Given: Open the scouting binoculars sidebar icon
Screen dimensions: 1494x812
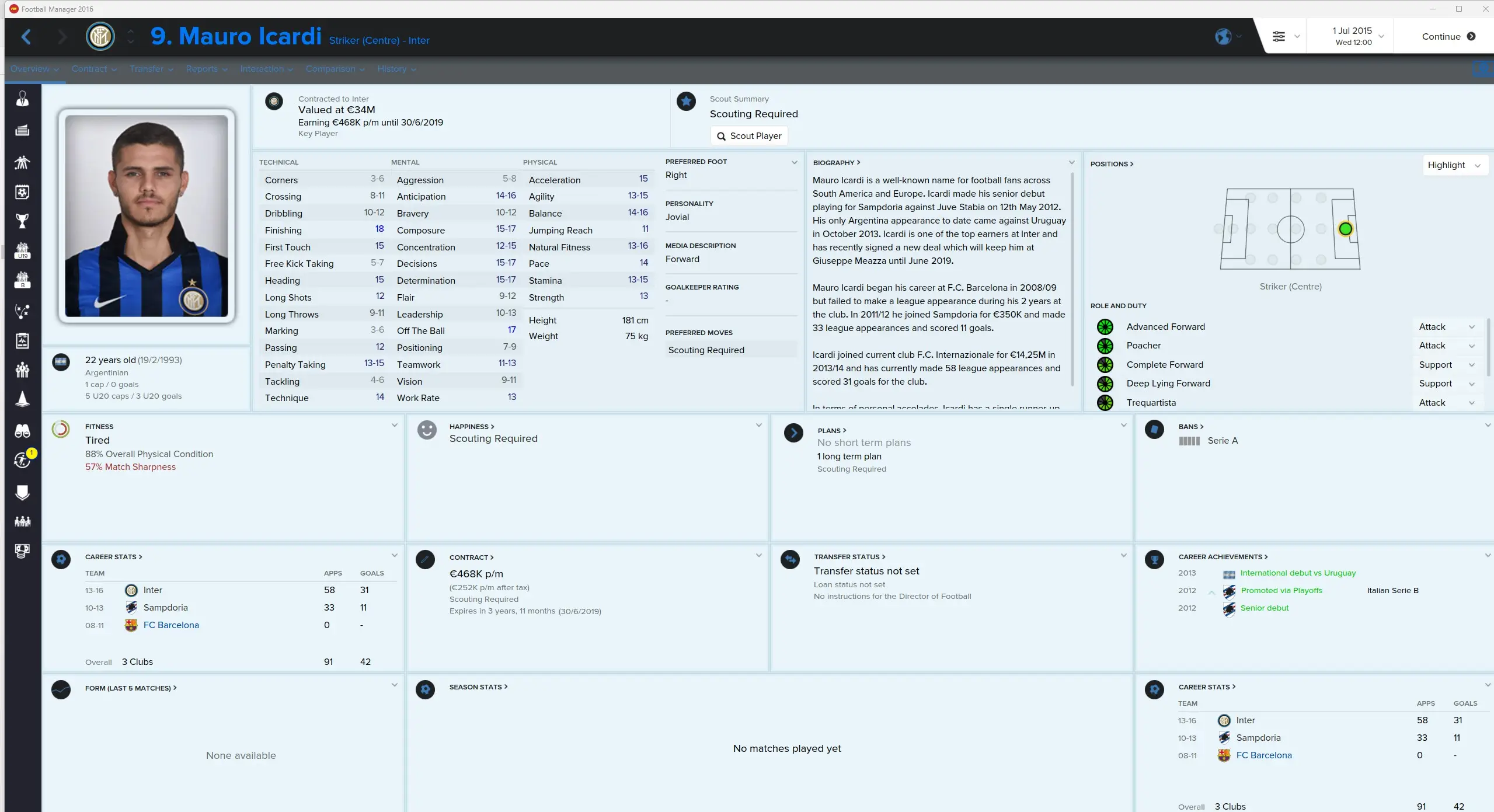Looking at the screenshot, I should click(x=22, y=431).
